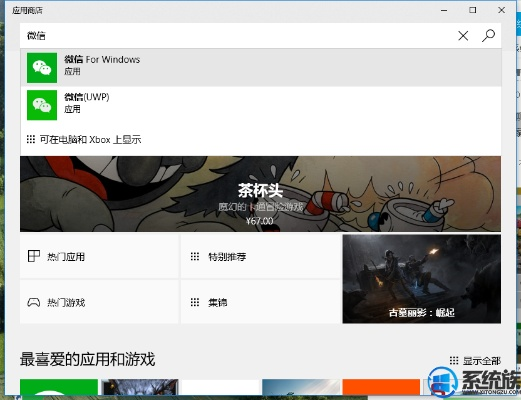Open the 热门应用 category
521x400 pixels.
pos(99,257)
